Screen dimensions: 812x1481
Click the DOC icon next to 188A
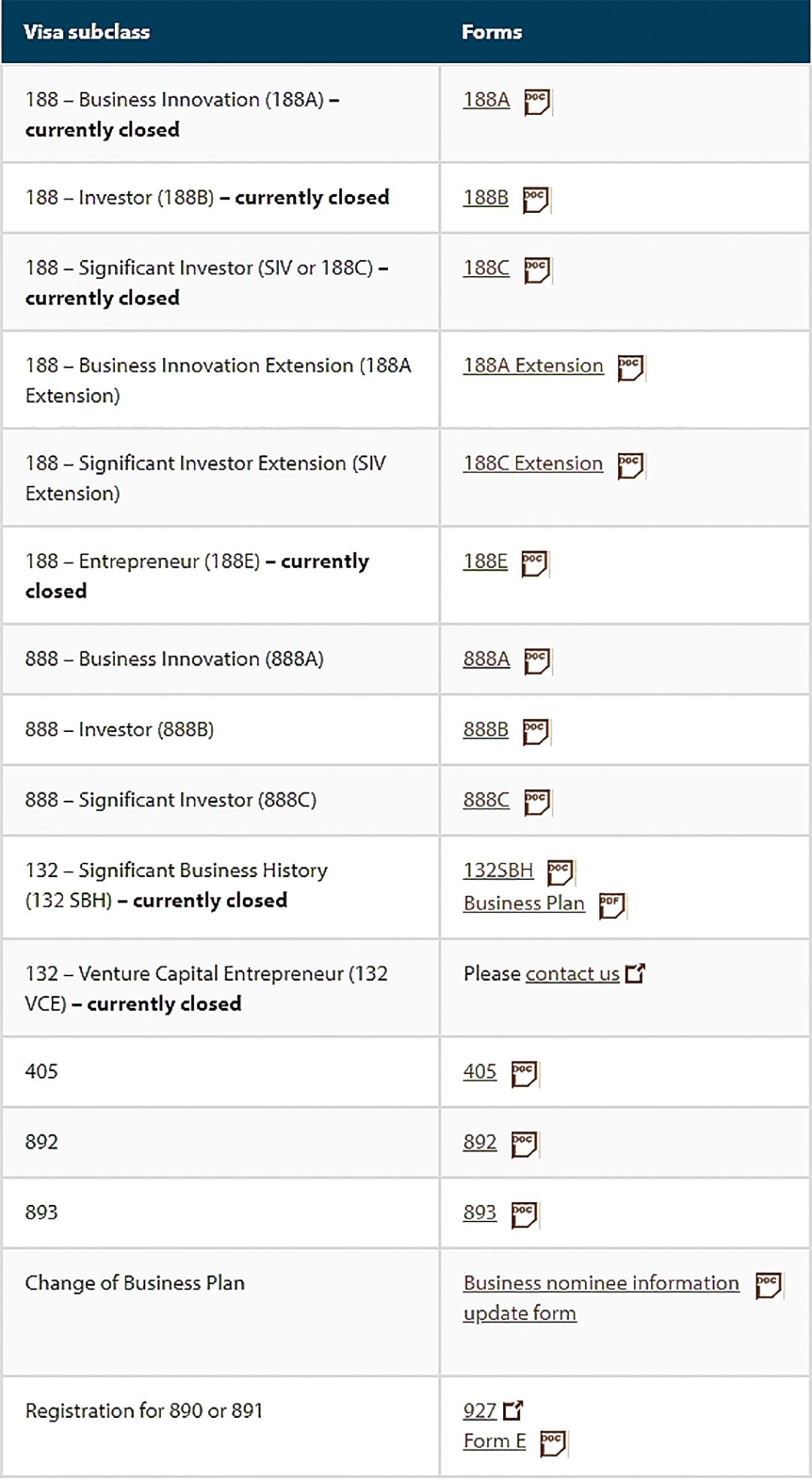pyautogui.click(x=537, y=102)
